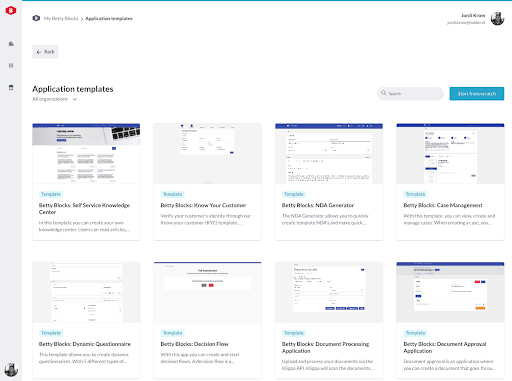
Task: Click Application templates breadcrumb
Action: [x=109, y=18]
